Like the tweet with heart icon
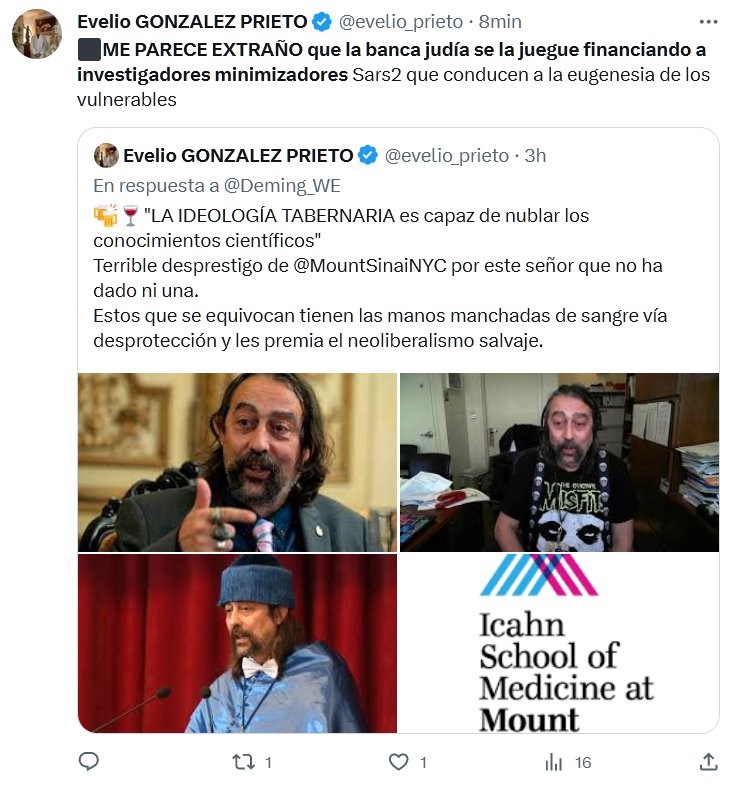The width and height of the screenshot is (740, 786). pos(399,762)
